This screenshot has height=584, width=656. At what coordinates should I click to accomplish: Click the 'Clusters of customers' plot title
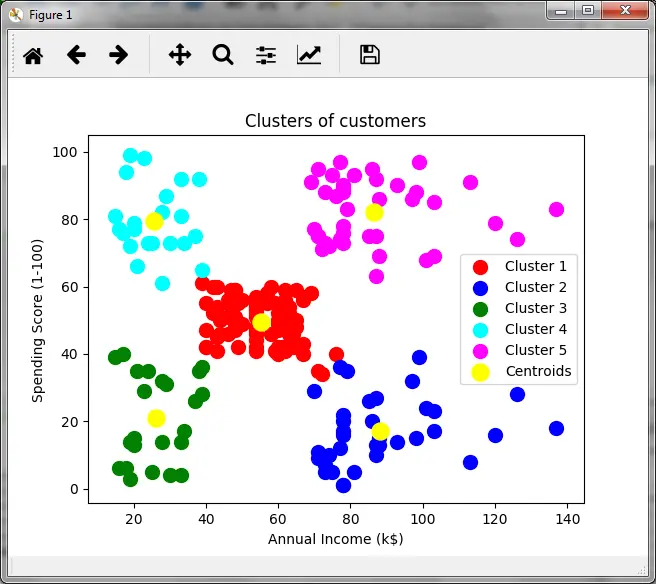coord(335,121)
